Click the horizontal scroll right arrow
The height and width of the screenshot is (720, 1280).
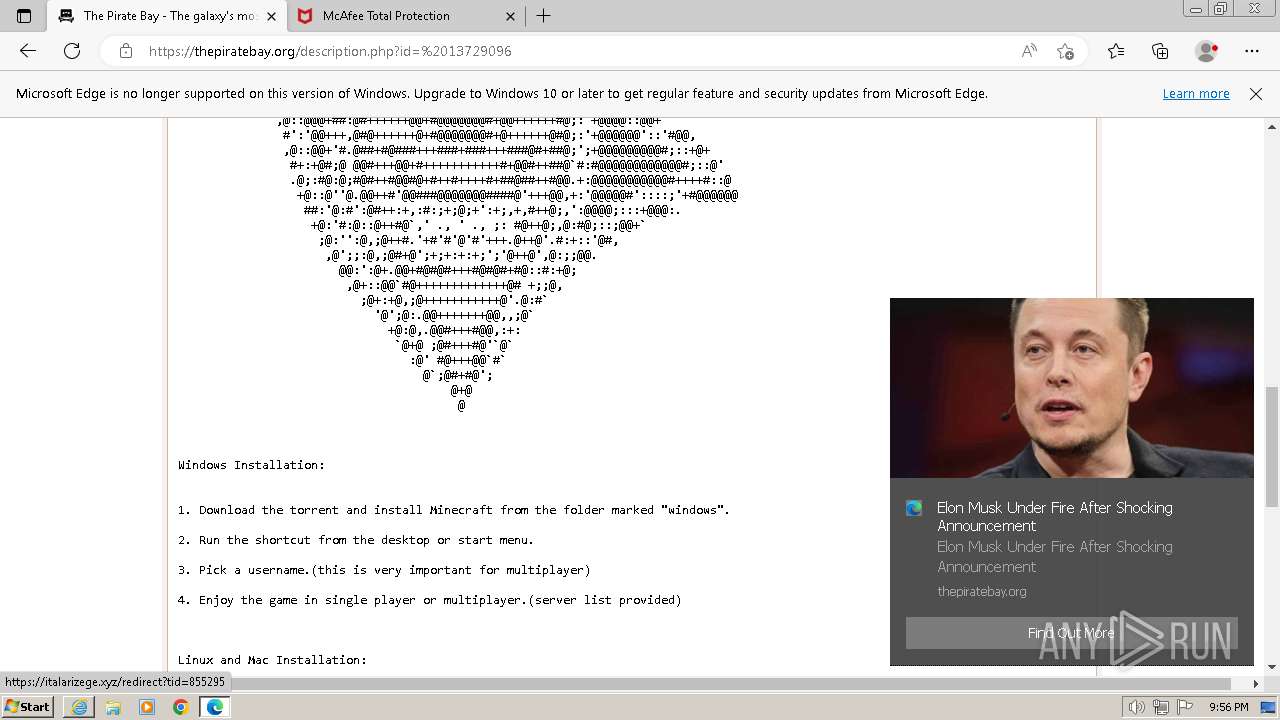pos(1256,684)
